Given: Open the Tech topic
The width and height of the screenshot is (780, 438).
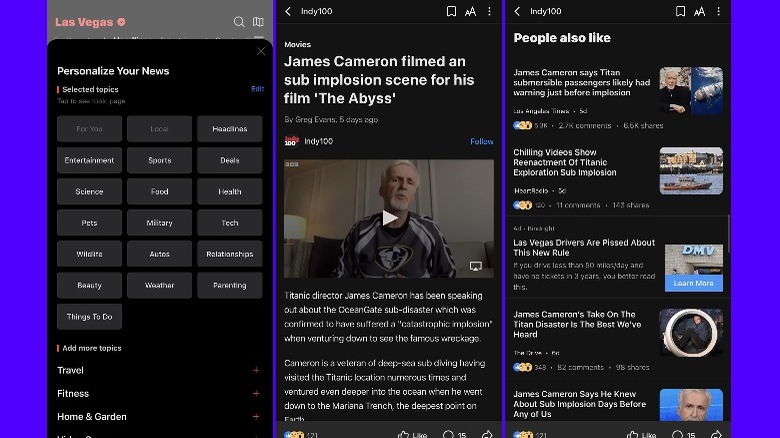Looking at the screenshot, I should (x=229, y=223).
